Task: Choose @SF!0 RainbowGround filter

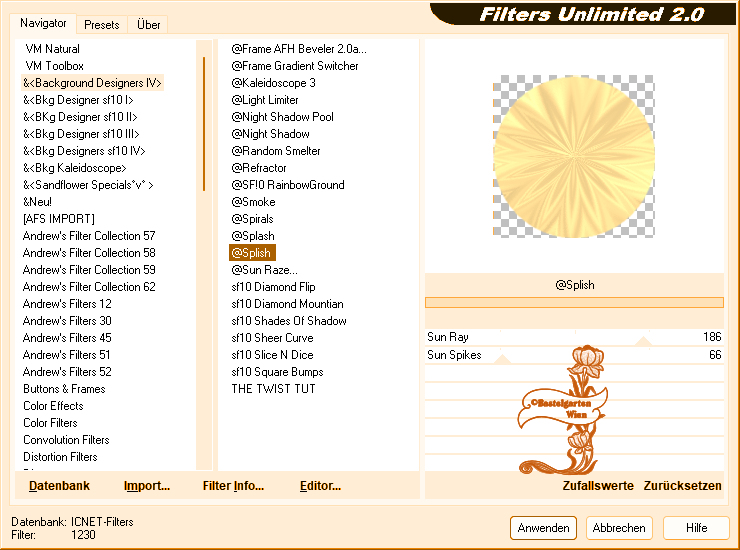Action: point(288,185)
